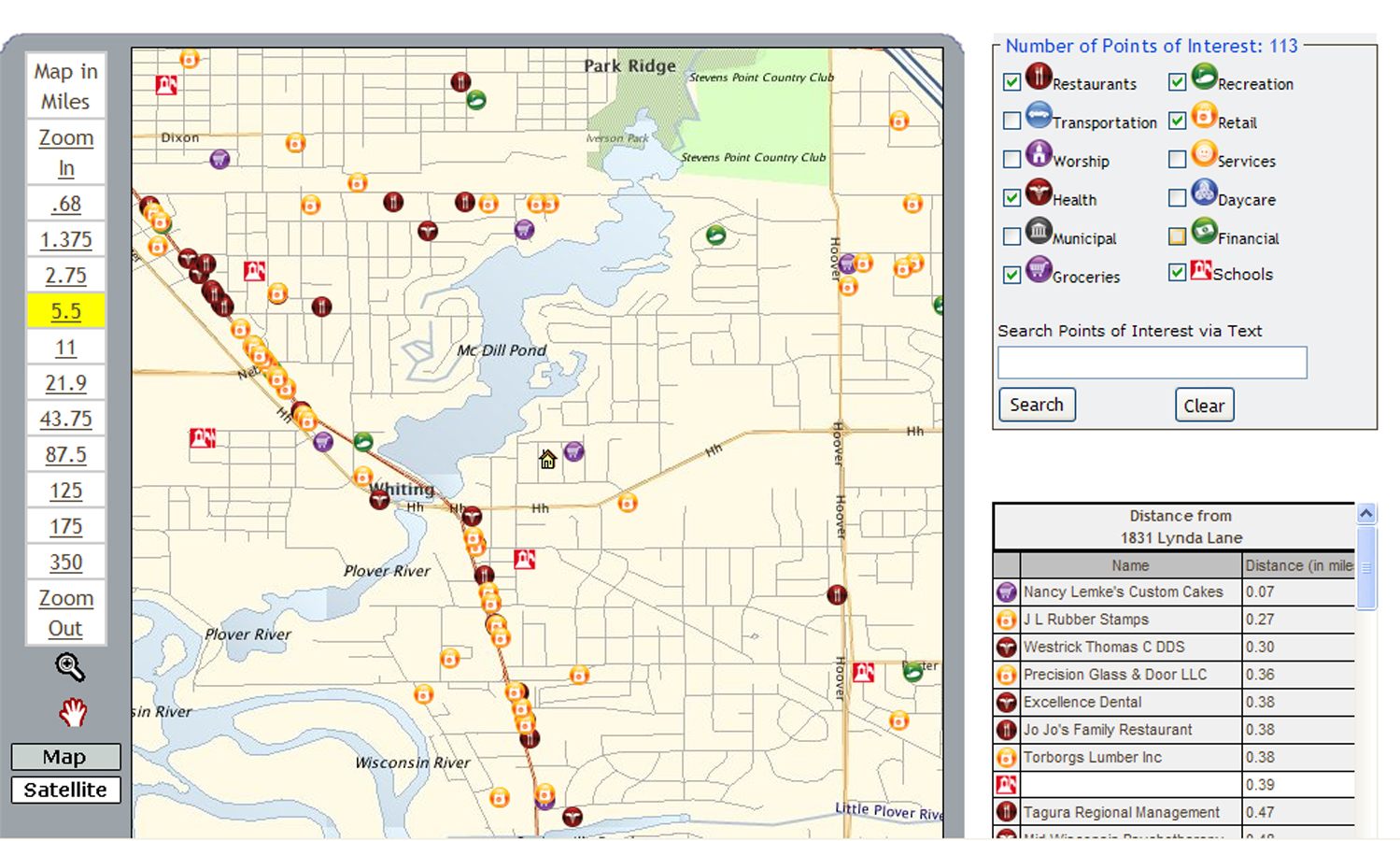This screenshot has width=1400, height=841.
Task: Click the Zoom In link
Action: [x=65, y=152]
